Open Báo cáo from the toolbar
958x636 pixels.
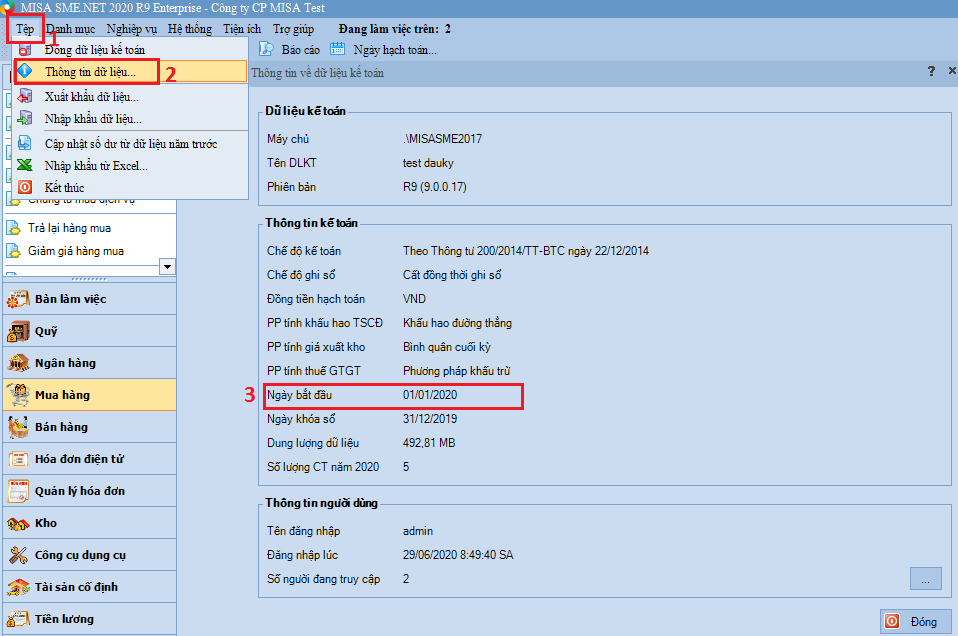[x=300, y=50]
